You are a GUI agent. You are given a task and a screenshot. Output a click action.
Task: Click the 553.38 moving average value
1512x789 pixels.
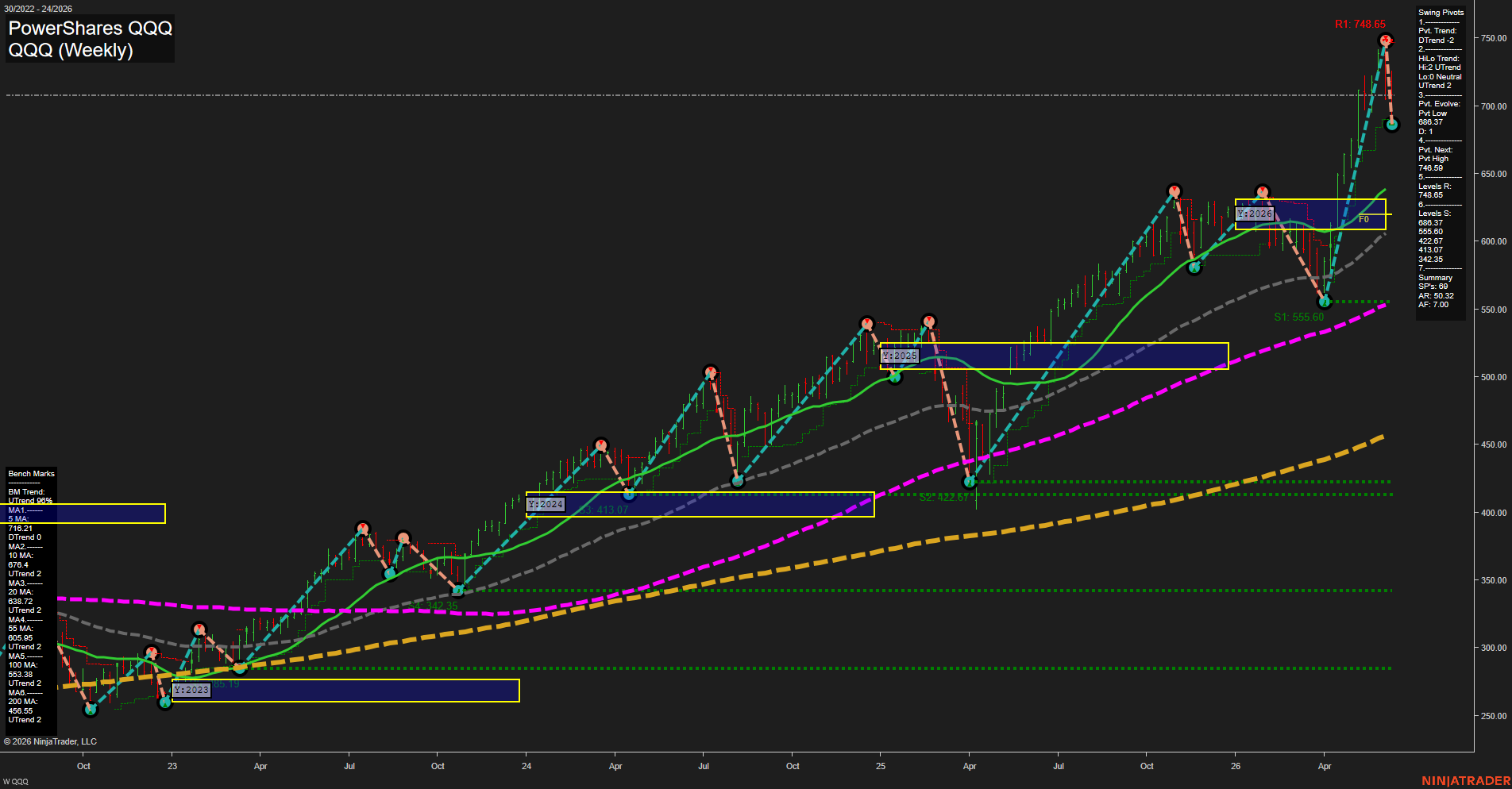coord(21,675)
